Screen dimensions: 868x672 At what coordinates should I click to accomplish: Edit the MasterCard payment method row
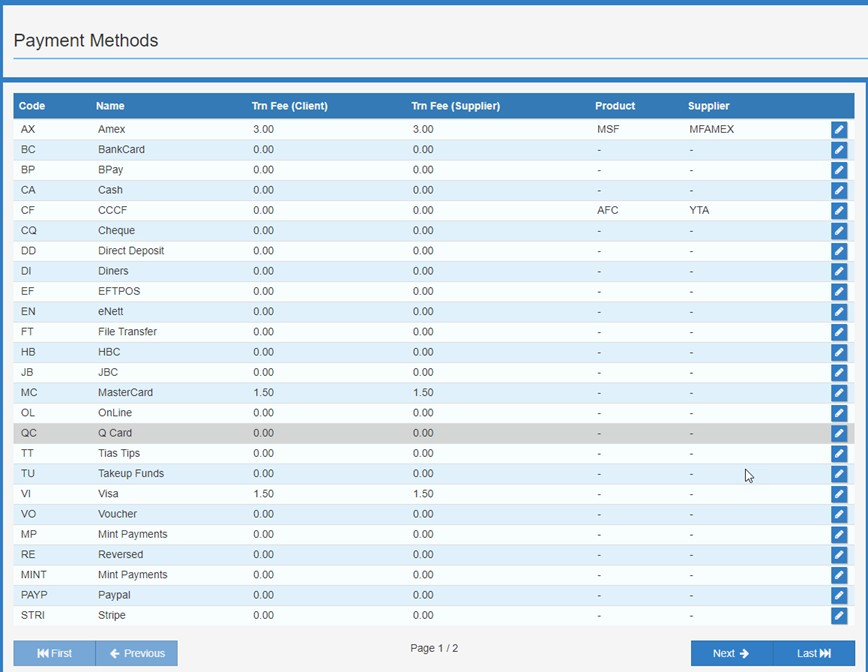839,393
